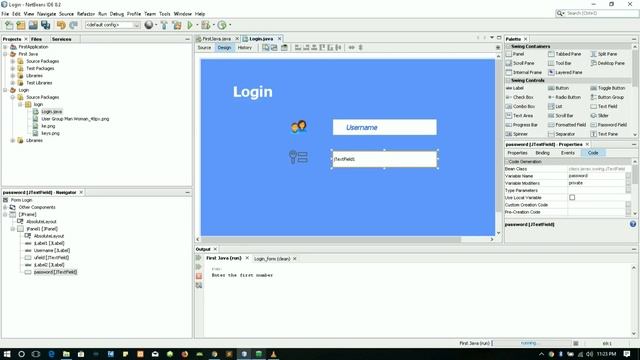Image resolution: width=640 pixels, height=360 pixels.
Task: Choose the Label component in Palette
Action: pyautogui.click(x=515, y=88)
